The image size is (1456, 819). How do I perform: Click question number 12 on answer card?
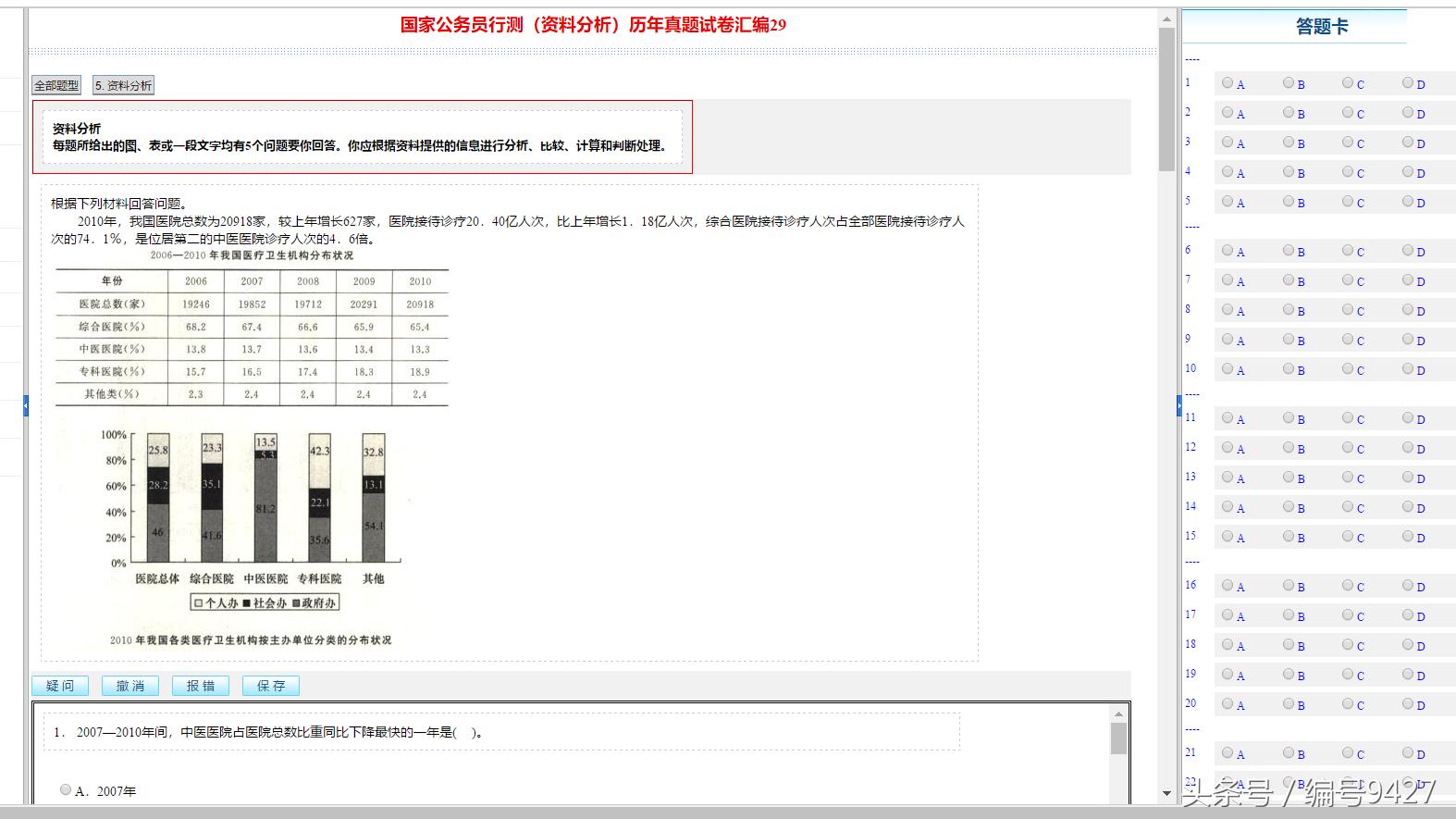(x=1191, y=447)
